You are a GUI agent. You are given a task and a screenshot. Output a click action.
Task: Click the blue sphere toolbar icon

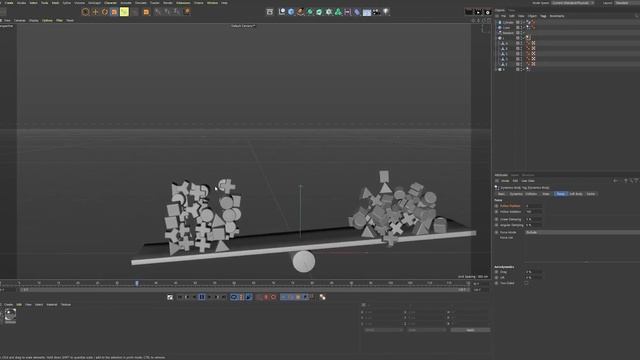click(x=291, y=12)
